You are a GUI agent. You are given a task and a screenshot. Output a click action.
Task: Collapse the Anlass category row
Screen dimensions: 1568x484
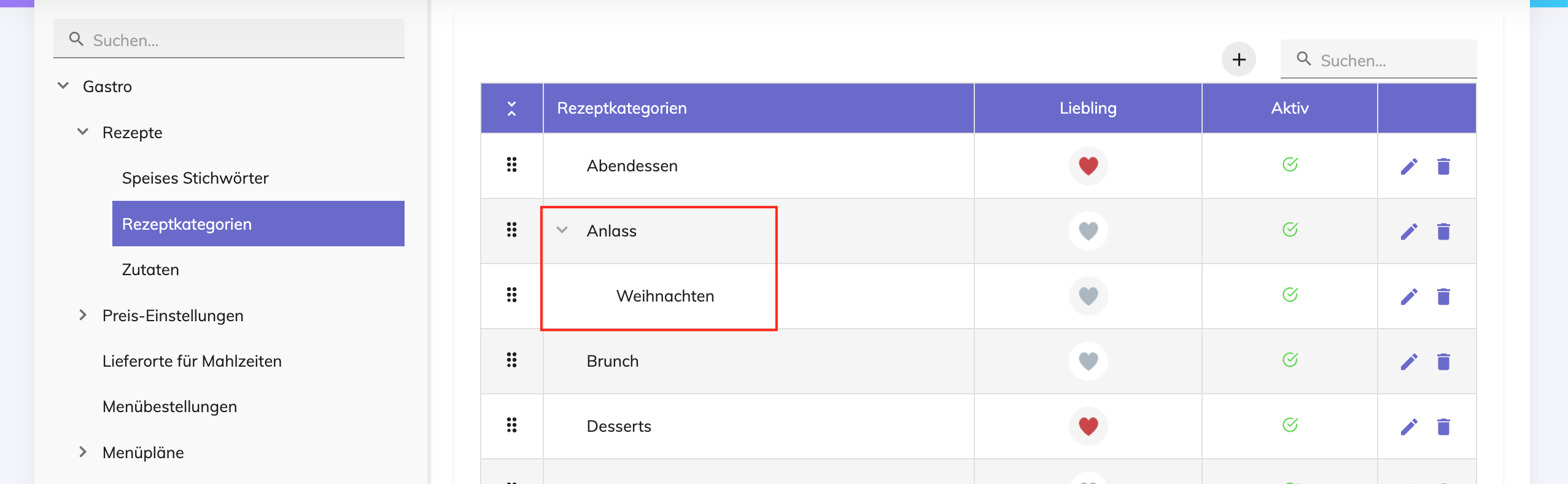(x=562, y=230)
